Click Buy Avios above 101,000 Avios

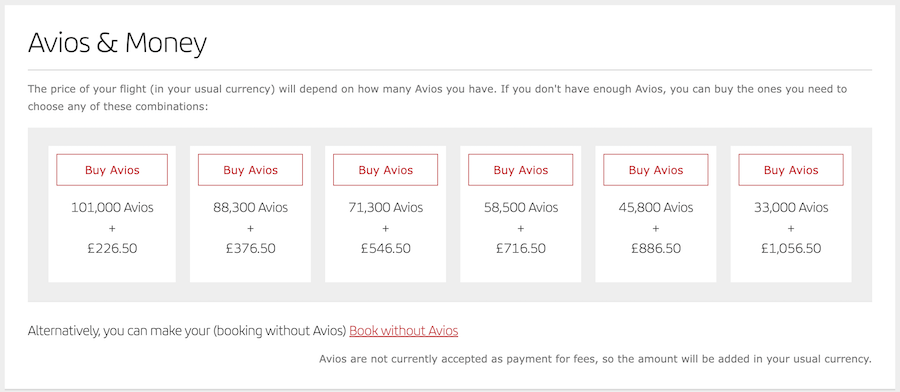(112, 170)
